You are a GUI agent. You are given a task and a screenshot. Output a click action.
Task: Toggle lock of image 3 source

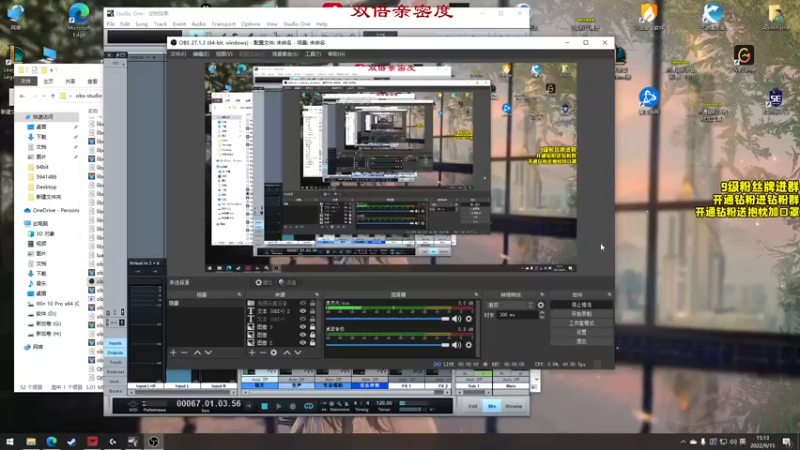tap(312, 327)
